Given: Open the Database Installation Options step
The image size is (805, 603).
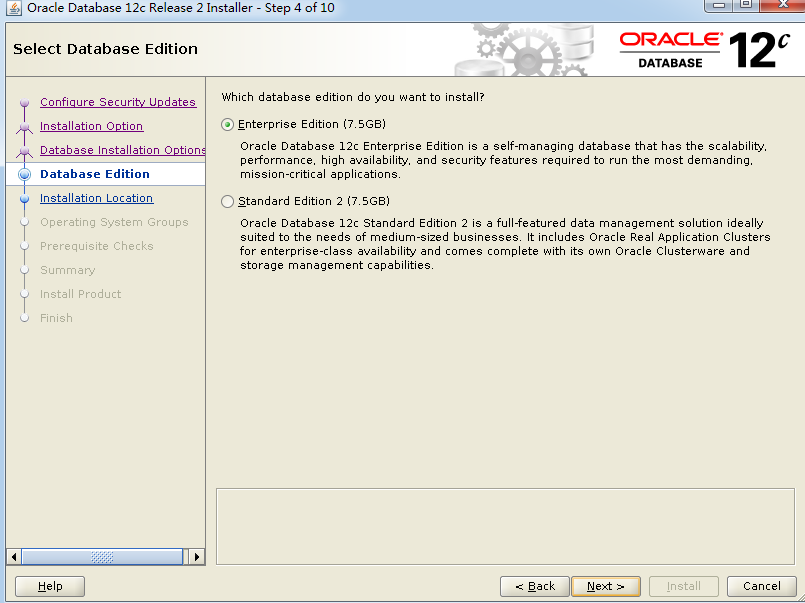Looking at the screenshot, I should point(123,150).
